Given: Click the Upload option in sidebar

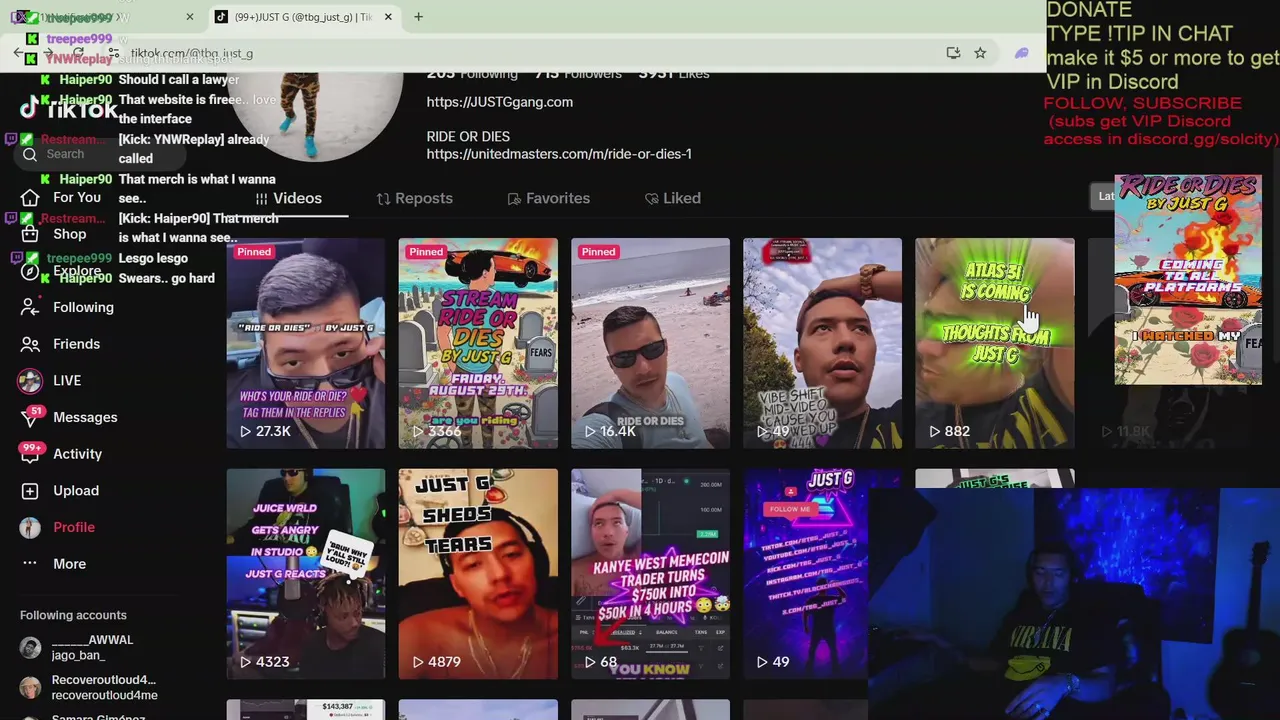Looking at the screenshot, I should 60,490.
